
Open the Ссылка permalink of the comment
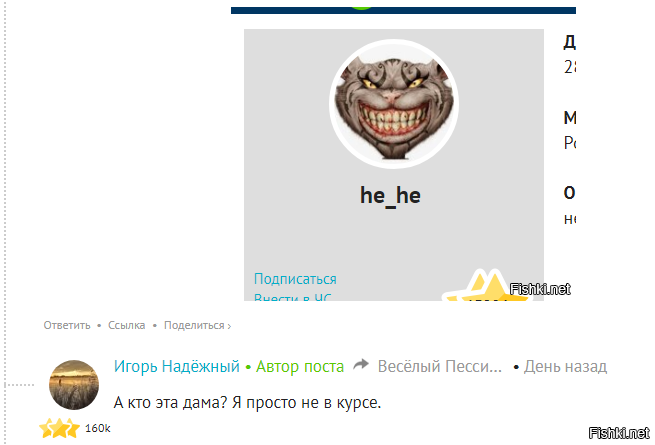tap(127, 325)
